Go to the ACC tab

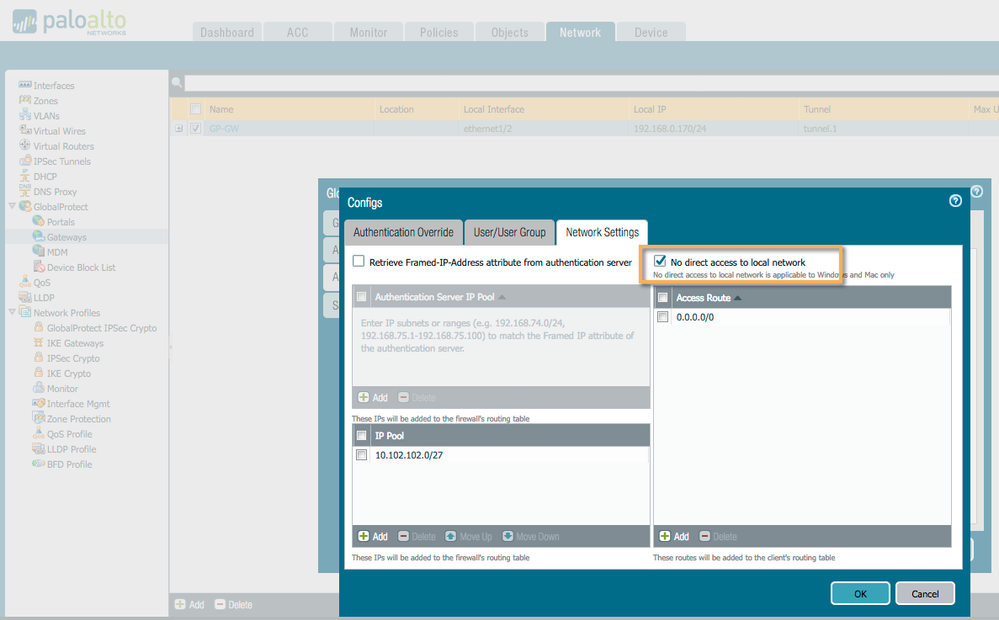[x=298, y=32]
